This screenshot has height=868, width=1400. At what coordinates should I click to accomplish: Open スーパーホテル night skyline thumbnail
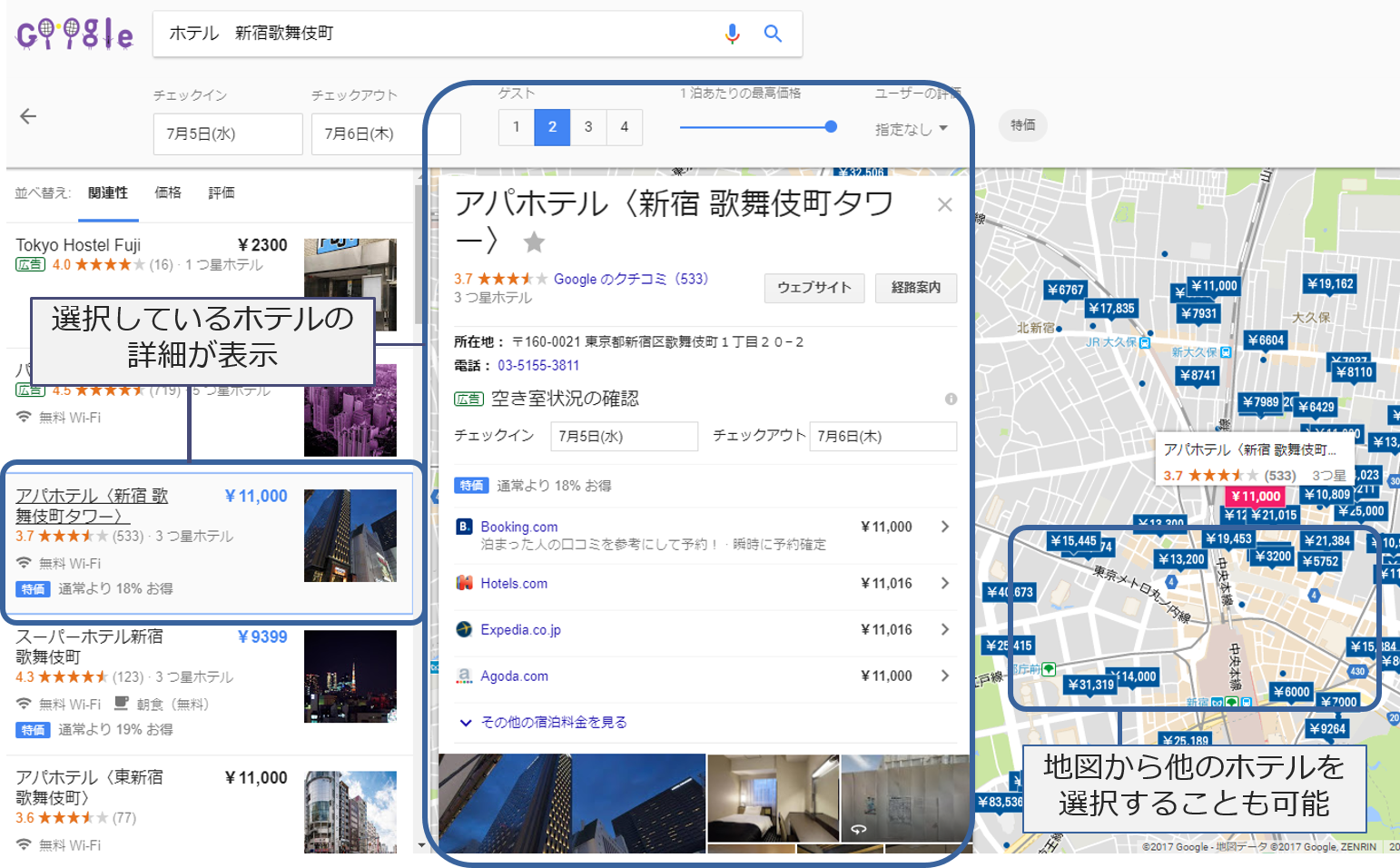pyautogui.click(x=350, y=676)
